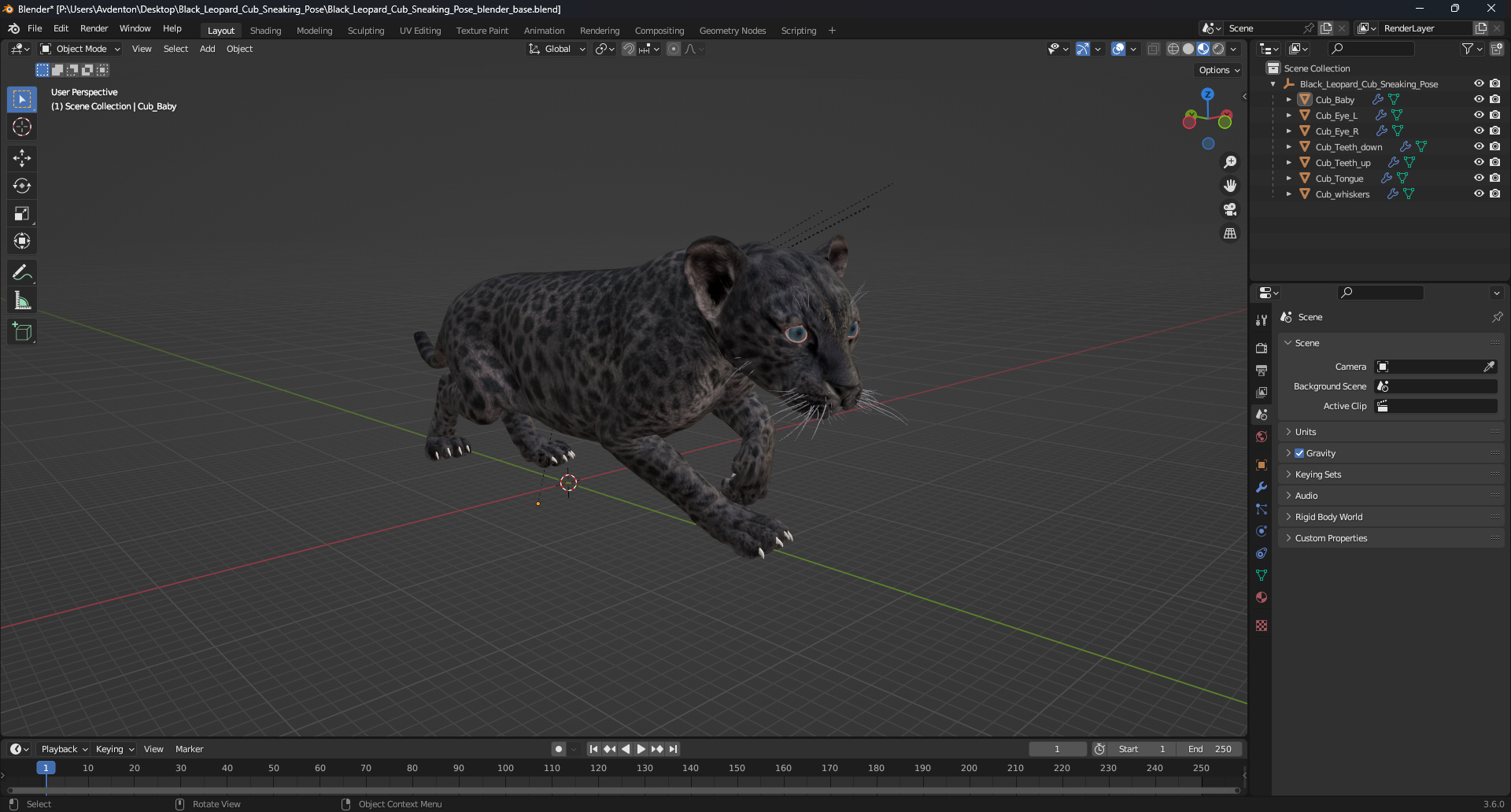Activate the 3D Cursor tool
Viewport: 1511px width, 812px height.
click(x=22, y=127)
